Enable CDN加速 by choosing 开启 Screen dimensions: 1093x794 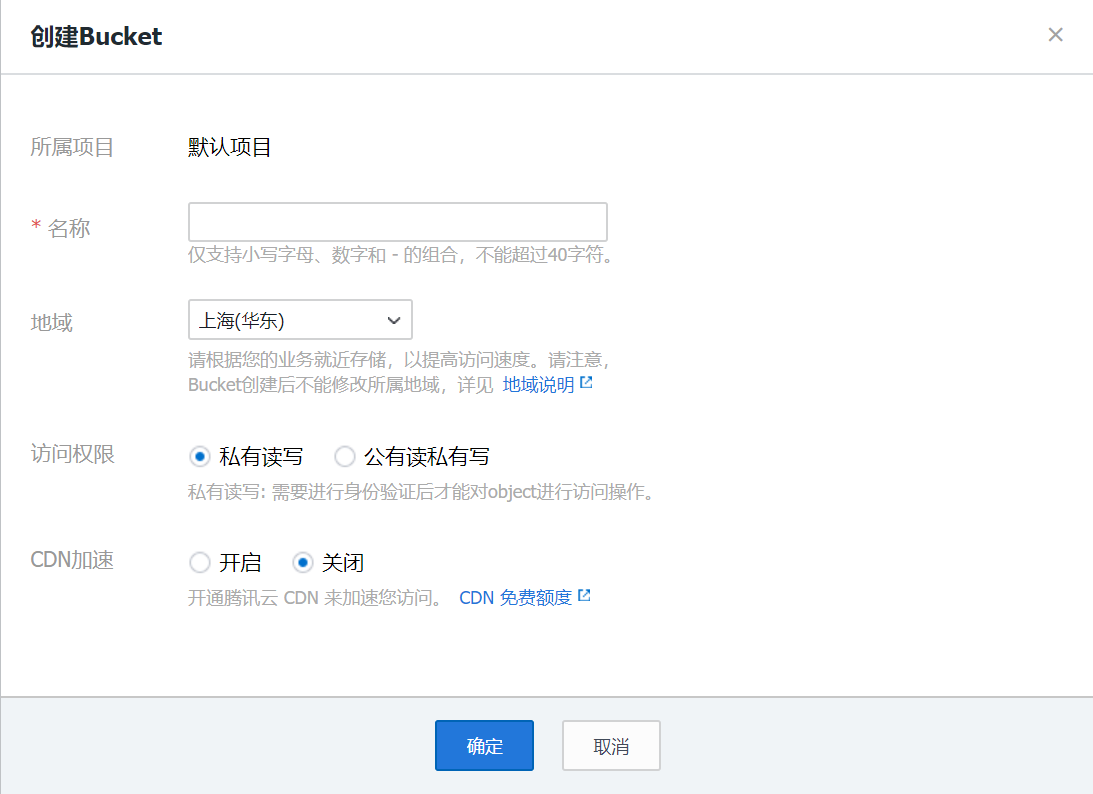click(x=199, y=562)
